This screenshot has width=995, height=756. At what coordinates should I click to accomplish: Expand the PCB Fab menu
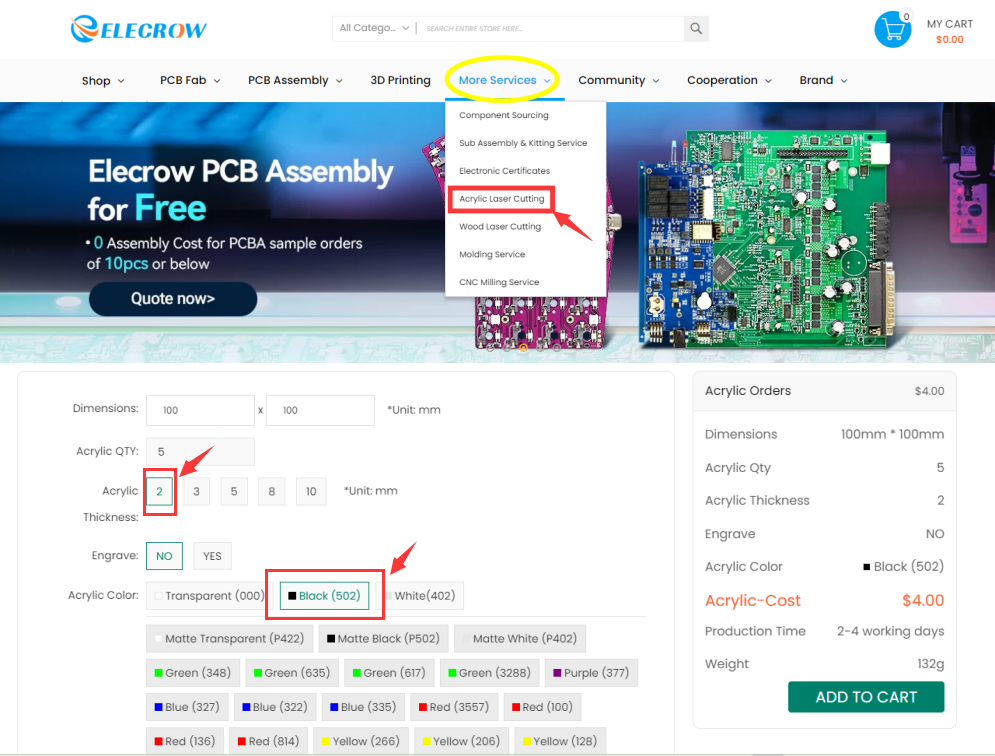point(190,80)
